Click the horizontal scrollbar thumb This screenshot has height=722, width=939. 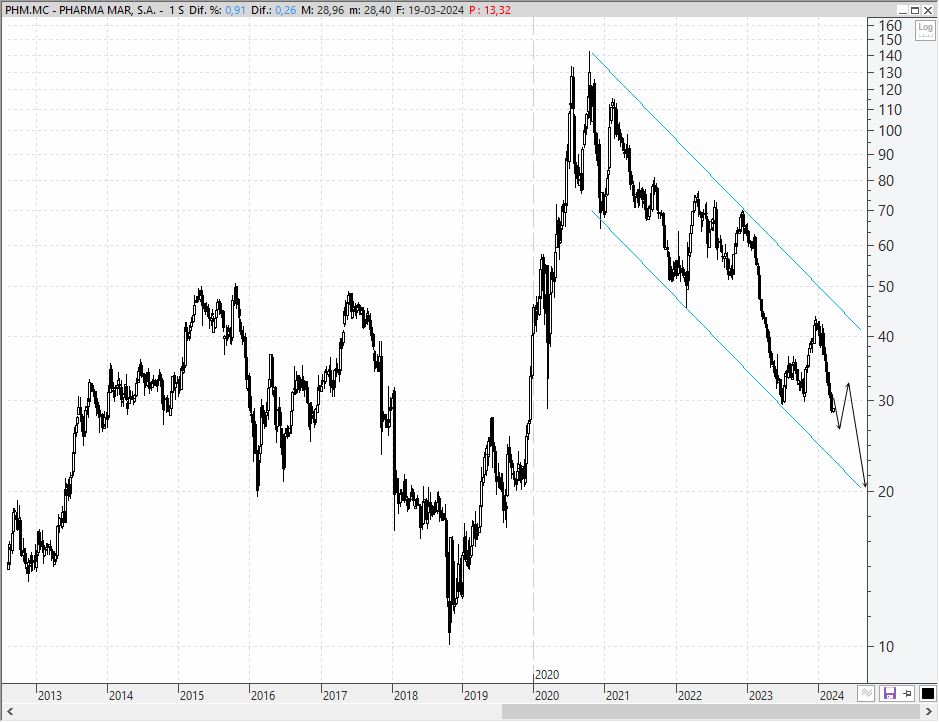[x=710, y=712]
